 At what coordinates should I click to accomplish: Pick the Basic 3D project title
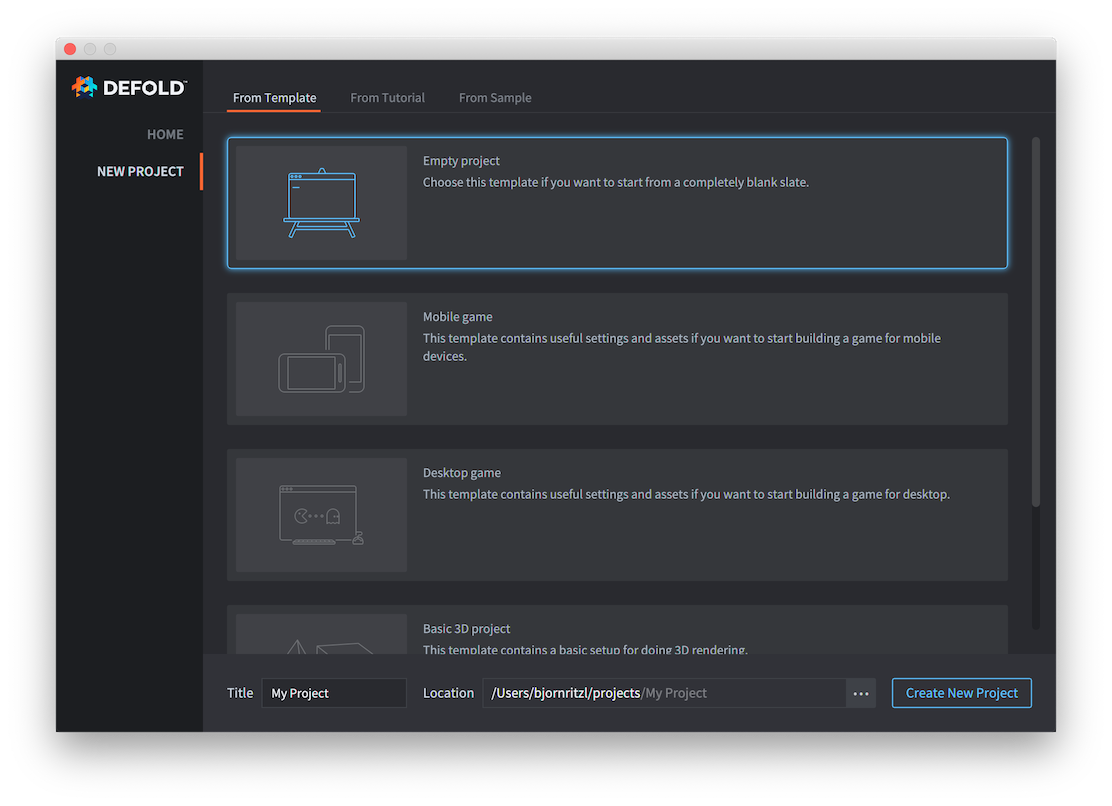point(466,629)
